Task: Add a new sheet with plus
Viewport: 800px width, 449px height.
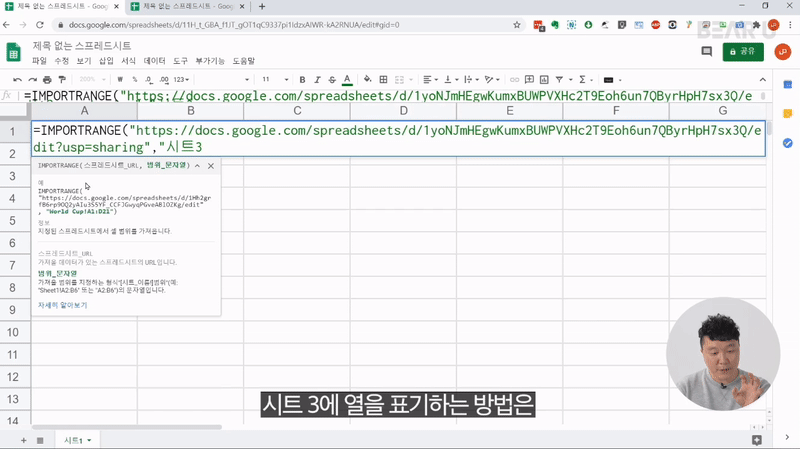Action: point(23,440)
